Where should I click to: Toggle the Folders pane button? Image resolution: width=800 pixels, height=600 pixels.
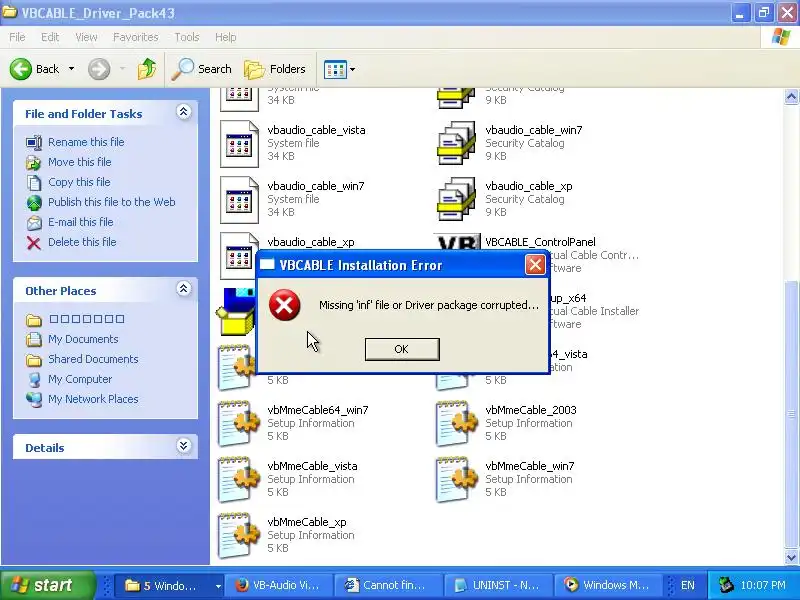coord(275,69)
